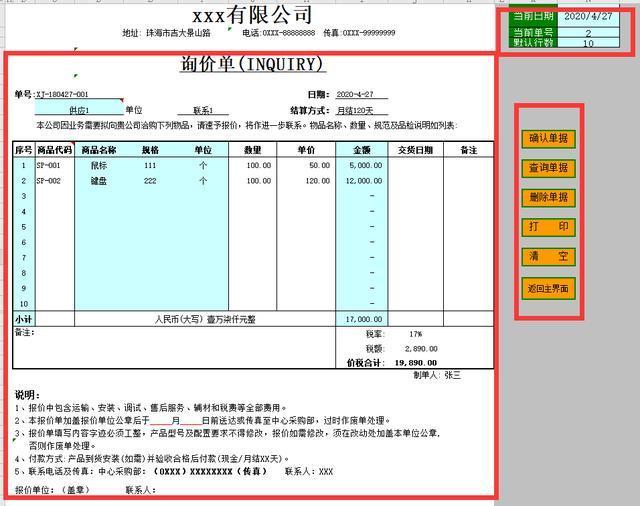
Task: Select the total 19,890.00
Action: coord(416,363)
